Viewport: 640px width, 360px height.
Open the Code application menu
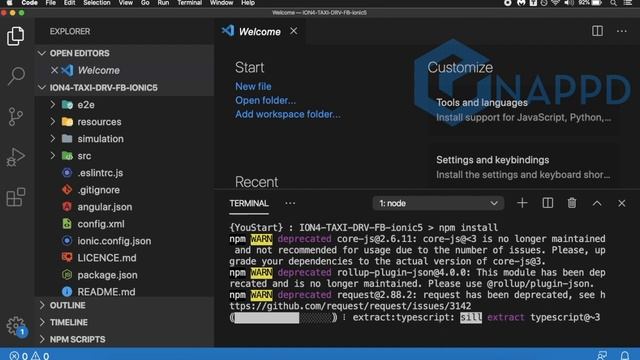29,3
